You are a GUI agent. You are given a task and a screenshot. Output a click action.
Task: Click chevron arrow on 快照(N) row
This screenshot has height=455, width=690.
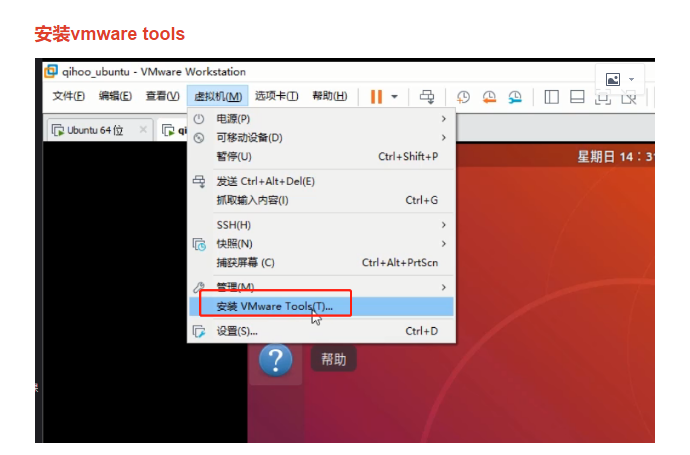coord(444,244)
